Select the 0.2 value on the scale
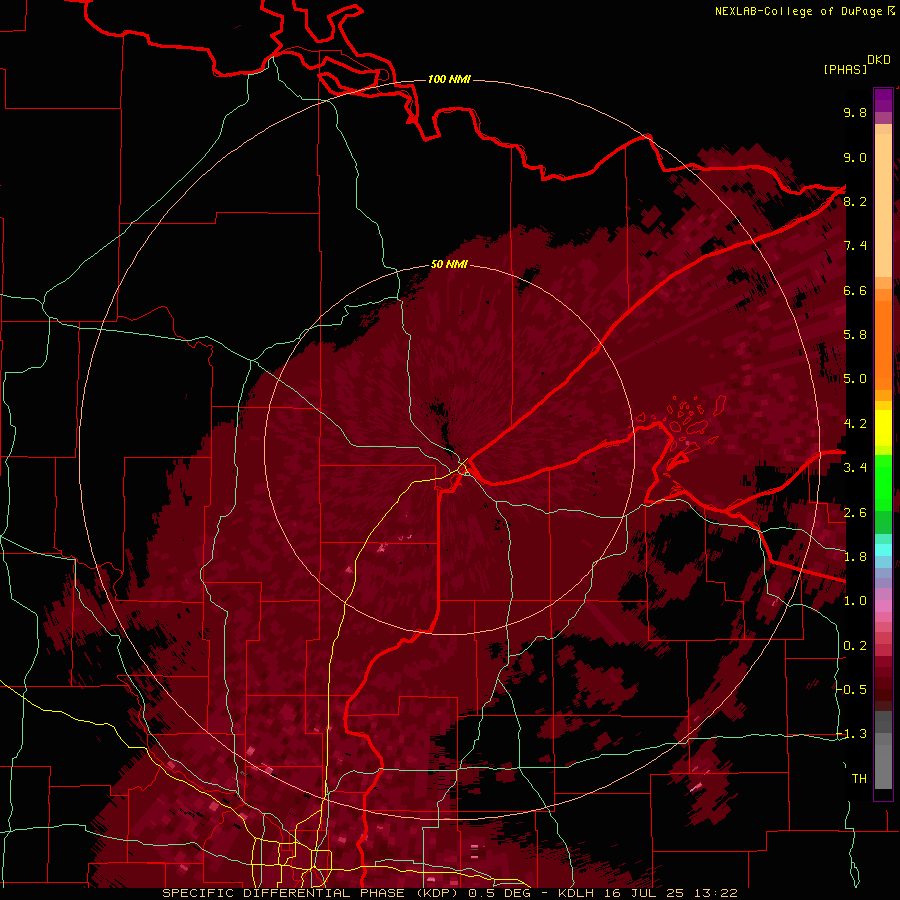 [855, 646]
